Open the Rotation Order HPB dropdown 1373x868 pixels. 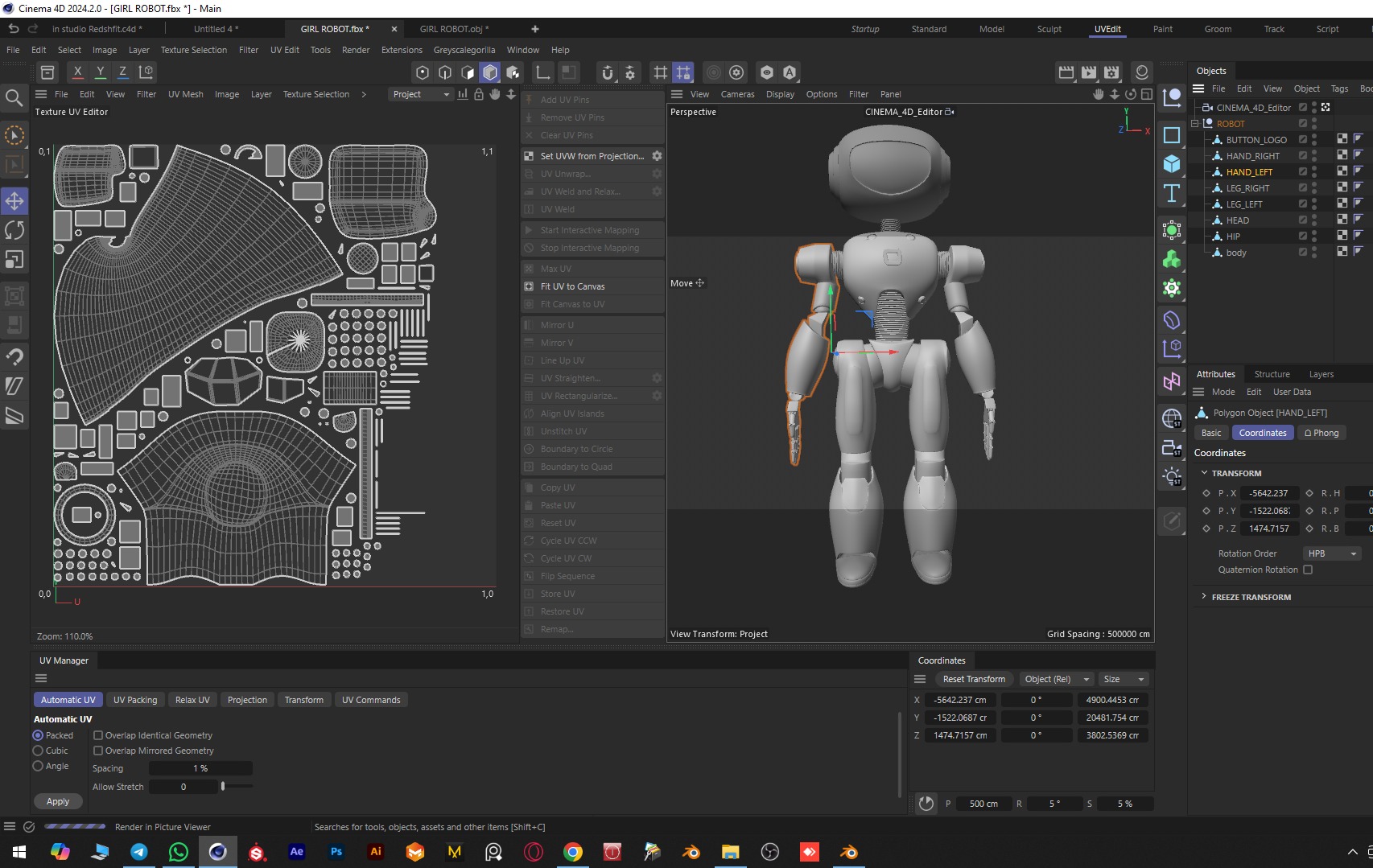[x=1332, y=553]
